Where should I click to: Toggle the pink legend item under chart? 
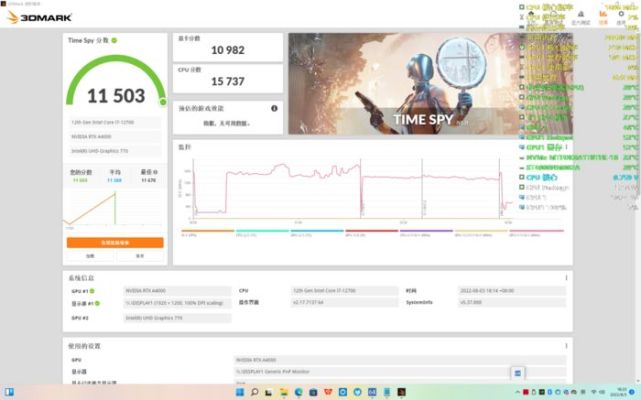536,233
